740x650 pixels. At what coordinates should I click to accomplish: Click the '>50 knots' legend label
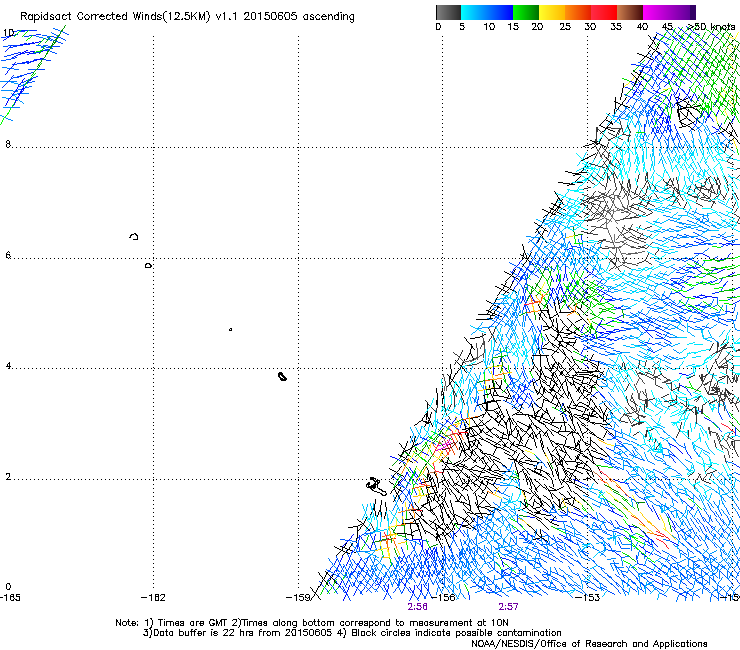click(x=711, y=27)
